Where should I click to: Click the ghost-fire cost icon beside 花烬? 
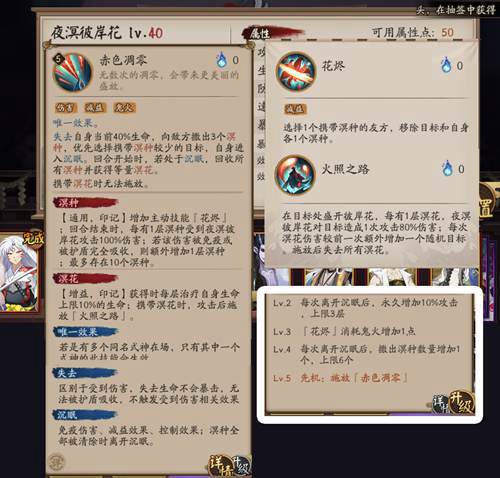pyautogui.click(x=446, y=65)
